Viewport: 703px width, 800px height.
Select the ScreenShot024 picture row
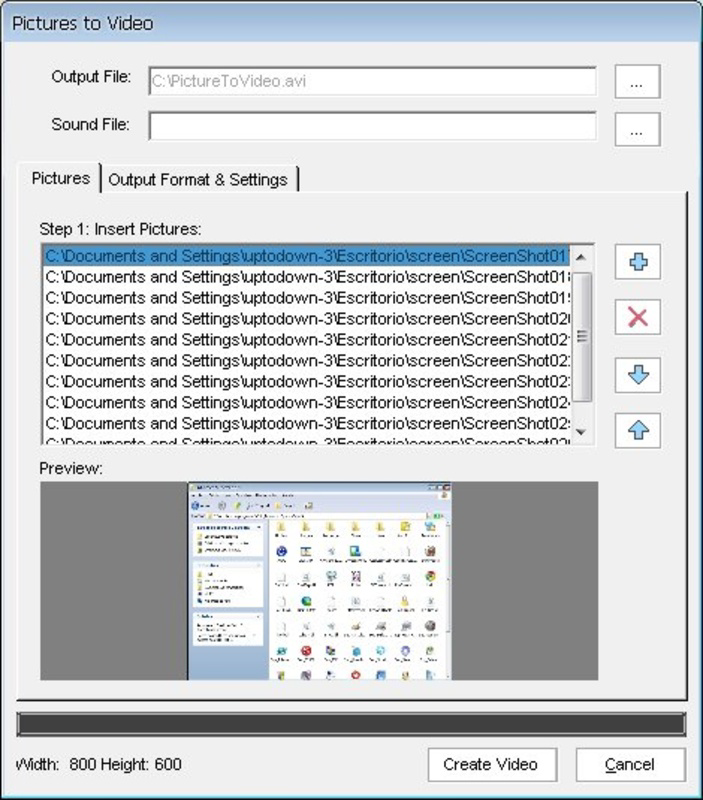307,402
